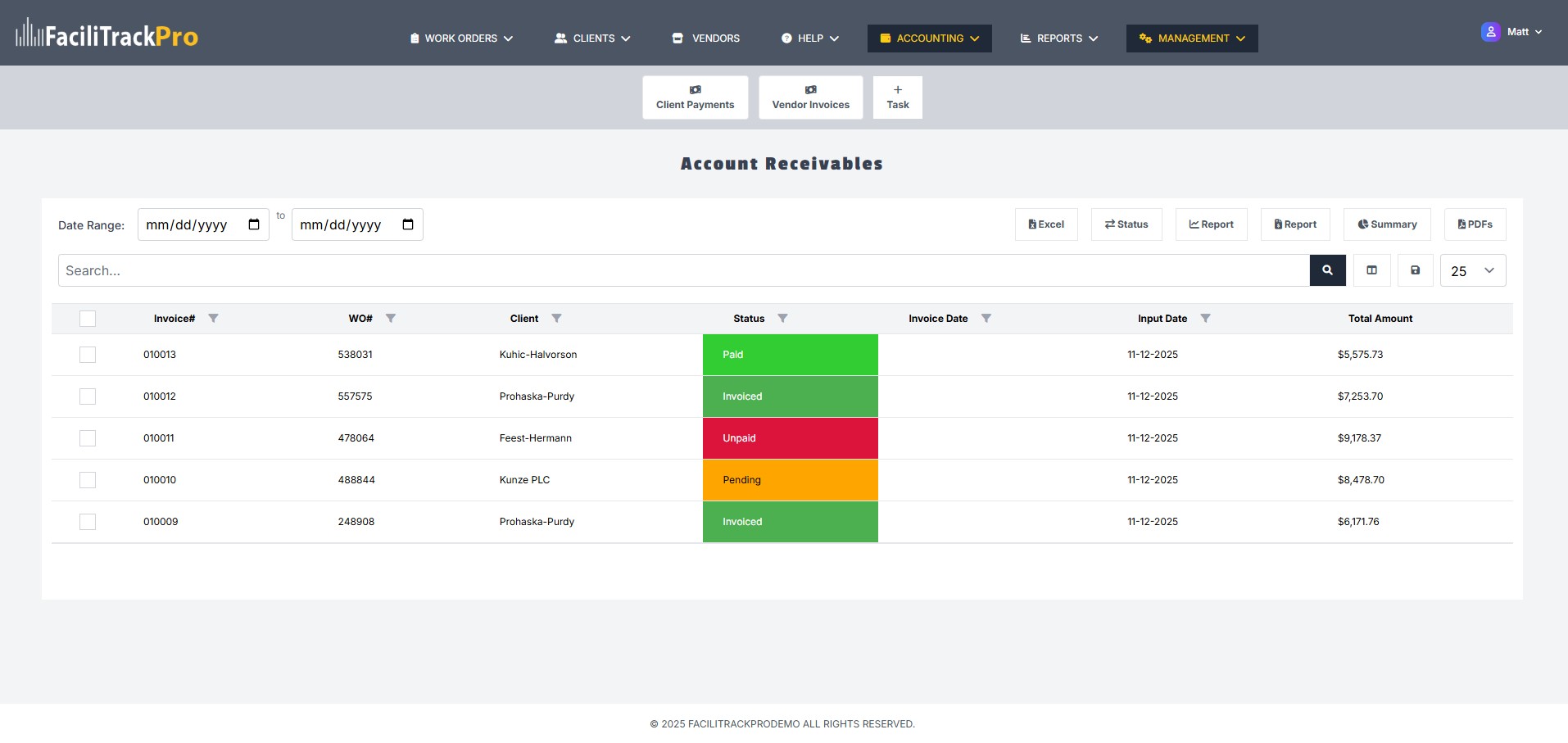
Task: Expand the Matt user account menu
Action: click(x=1511, y=32)
